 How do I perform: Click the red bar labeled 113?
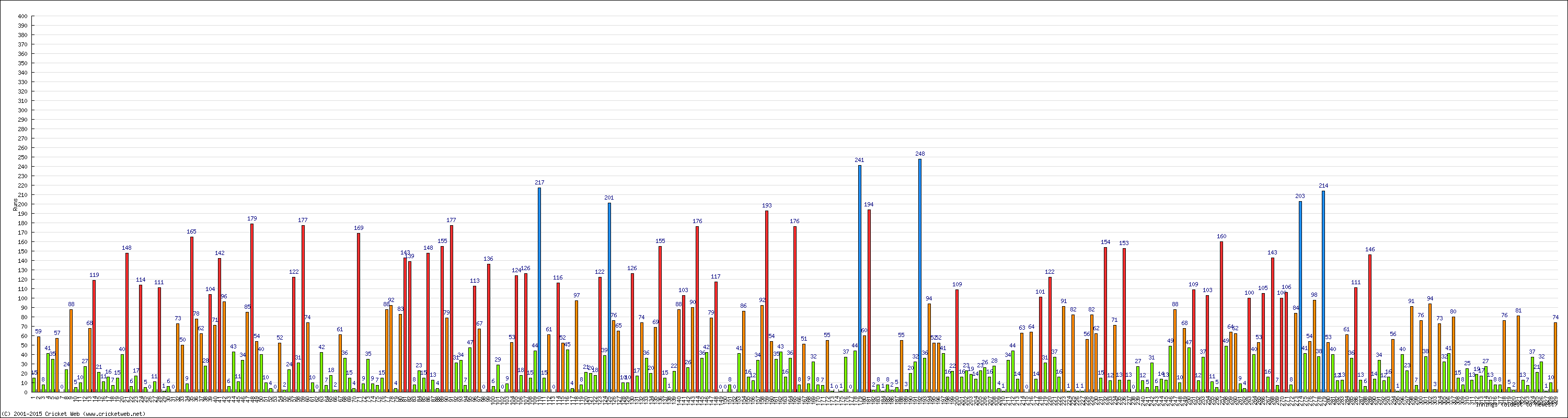pyautogui.click(x=475, y=340)
